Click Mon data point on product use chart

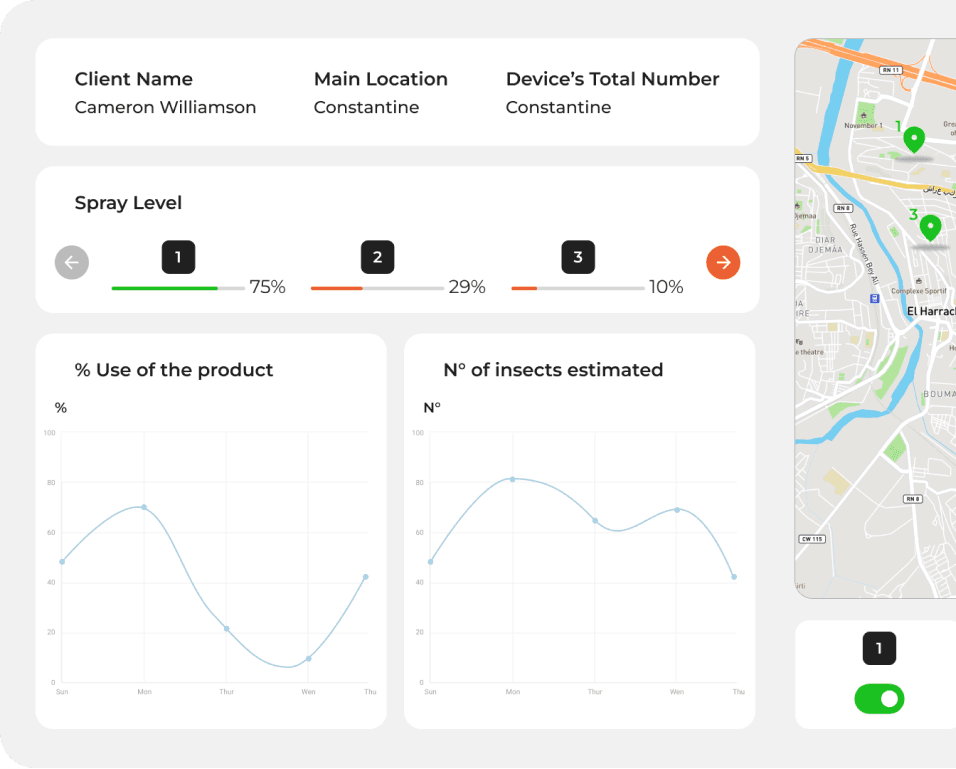tap(144, 507)
